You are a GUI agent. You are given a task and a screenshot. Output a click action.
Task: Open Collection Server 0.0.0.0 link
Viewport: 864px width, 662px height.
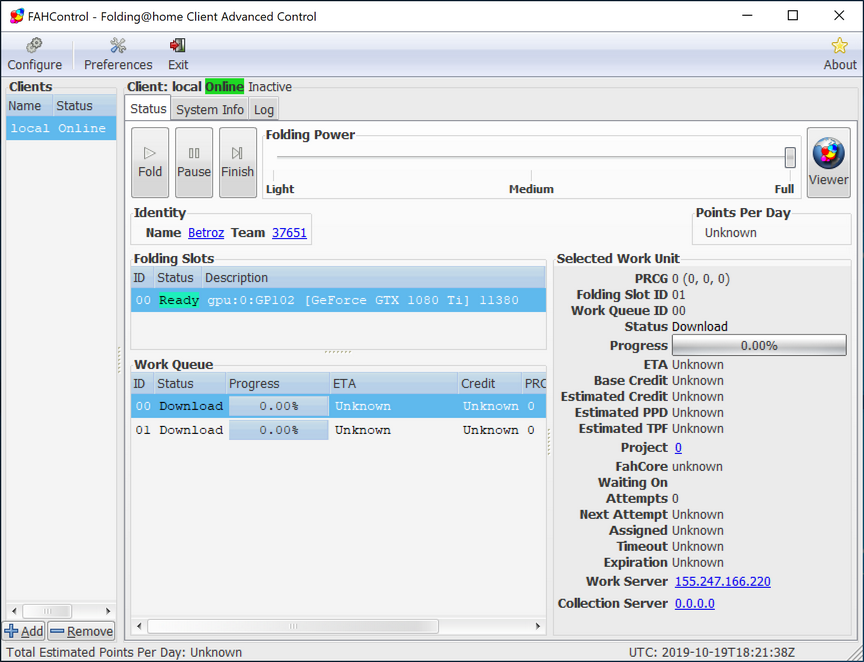695,604
